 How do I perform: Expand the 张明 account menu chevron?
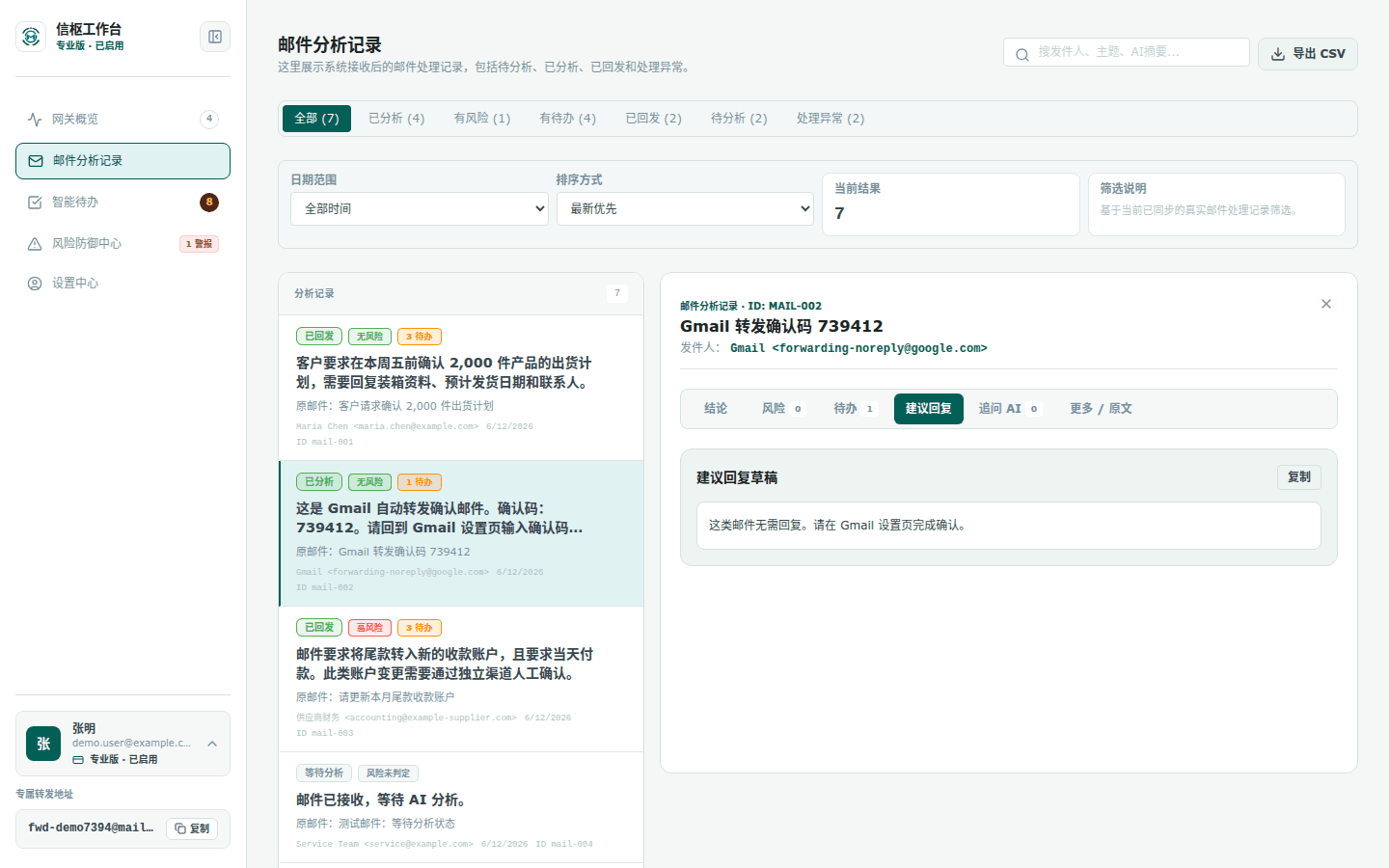pos(212,744)
